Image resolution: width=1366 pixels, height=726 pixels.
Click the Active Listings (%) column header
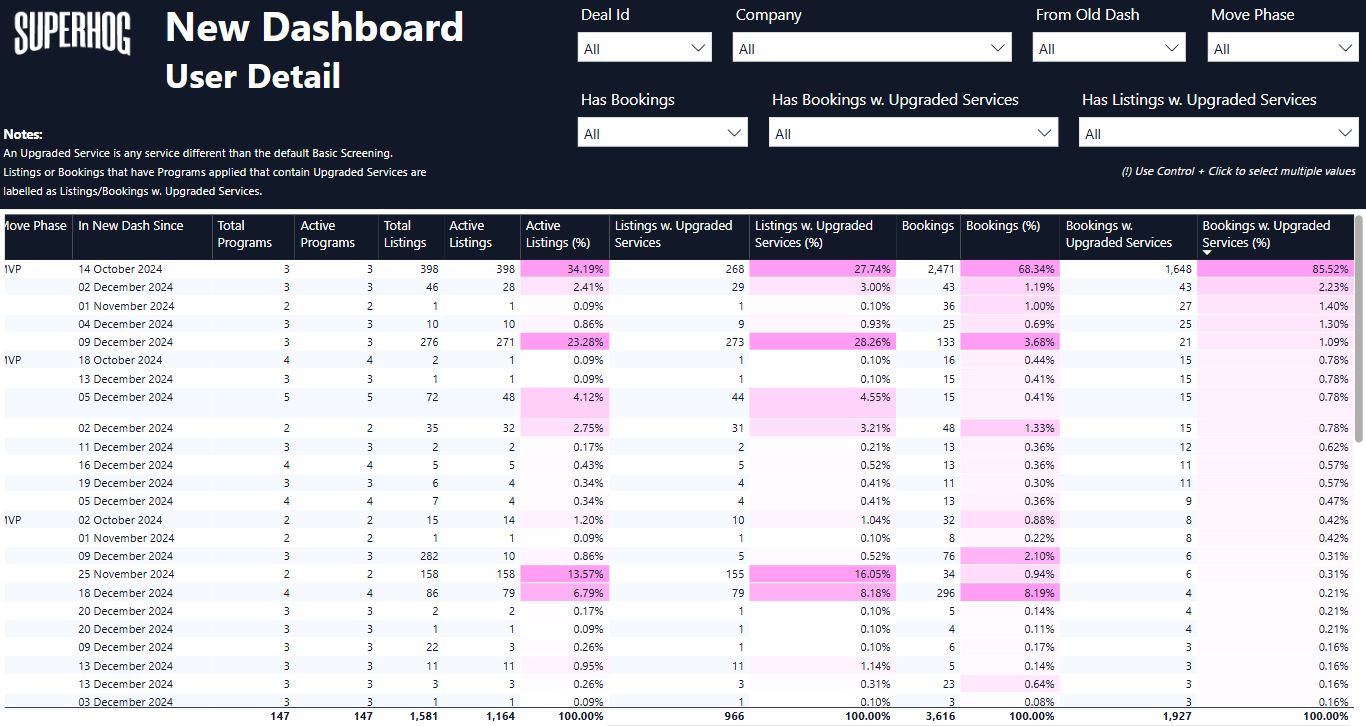[x=557, y=234]
